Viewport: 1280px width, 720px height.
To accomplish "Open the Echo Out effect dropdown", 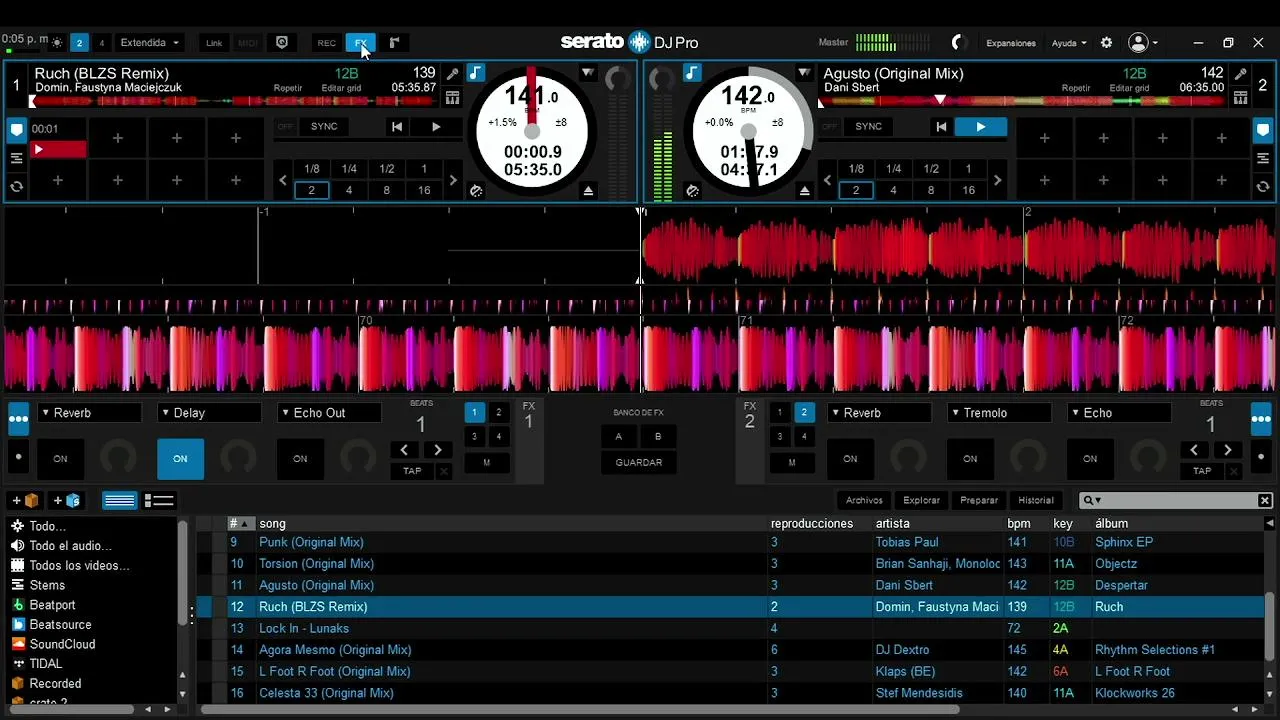I will click(329, 413).
